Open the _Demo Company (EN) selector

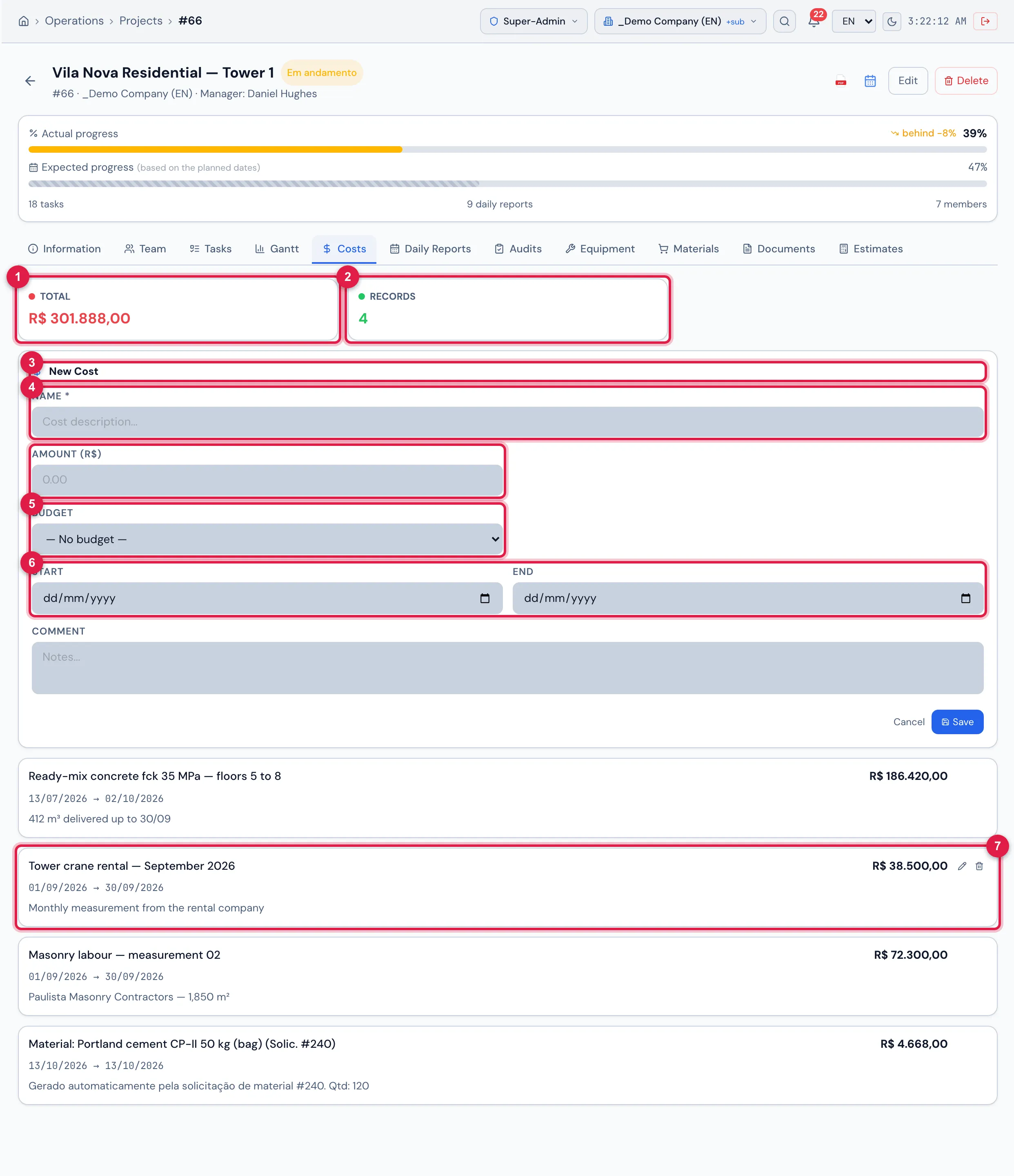point(680,21)
